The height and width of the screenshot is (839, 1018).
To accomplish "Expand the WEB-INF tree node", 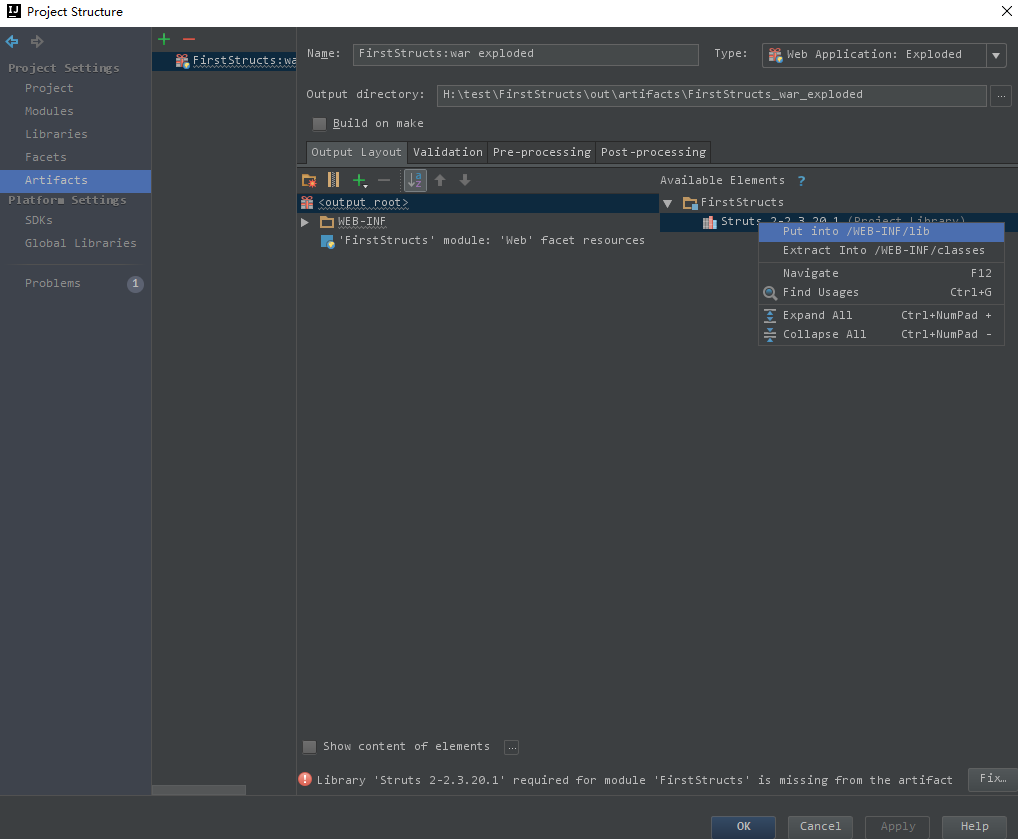I will click(x=304, y=222).
